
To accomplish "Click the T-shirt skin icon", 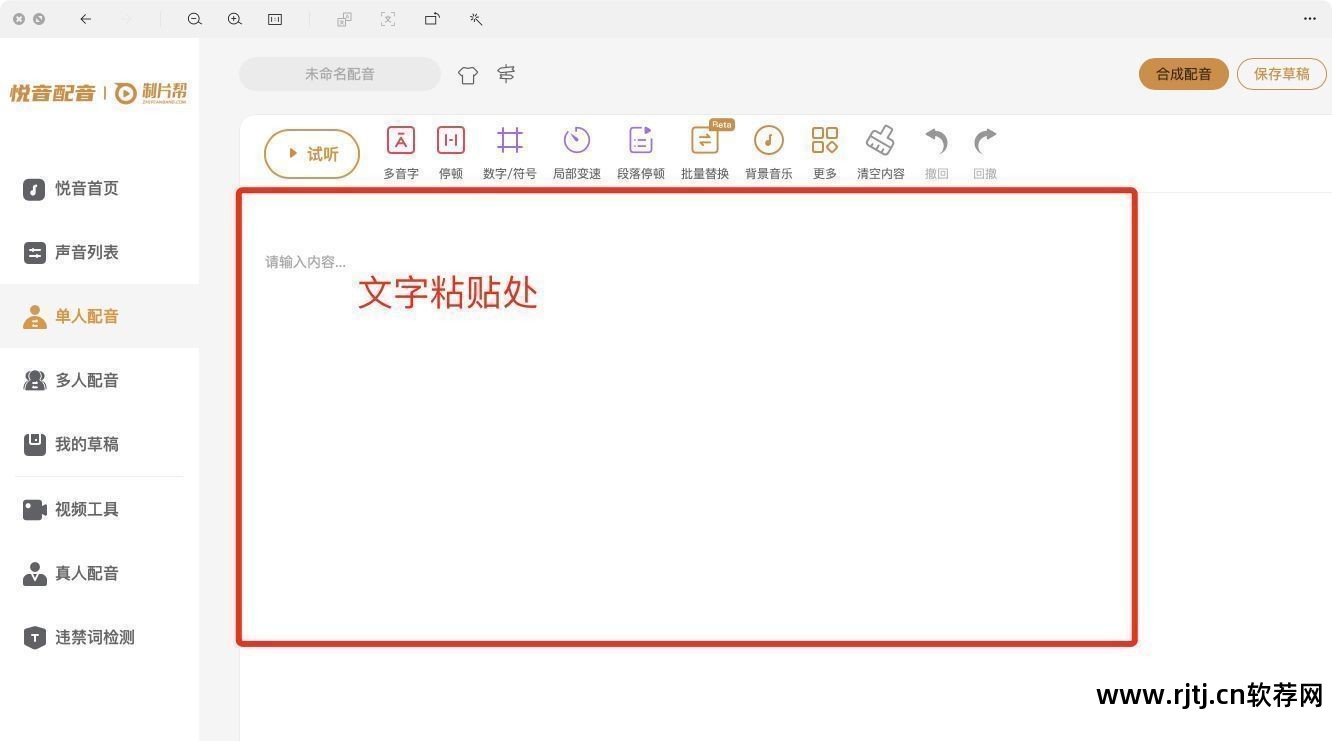I will click(x=468, y=75).
